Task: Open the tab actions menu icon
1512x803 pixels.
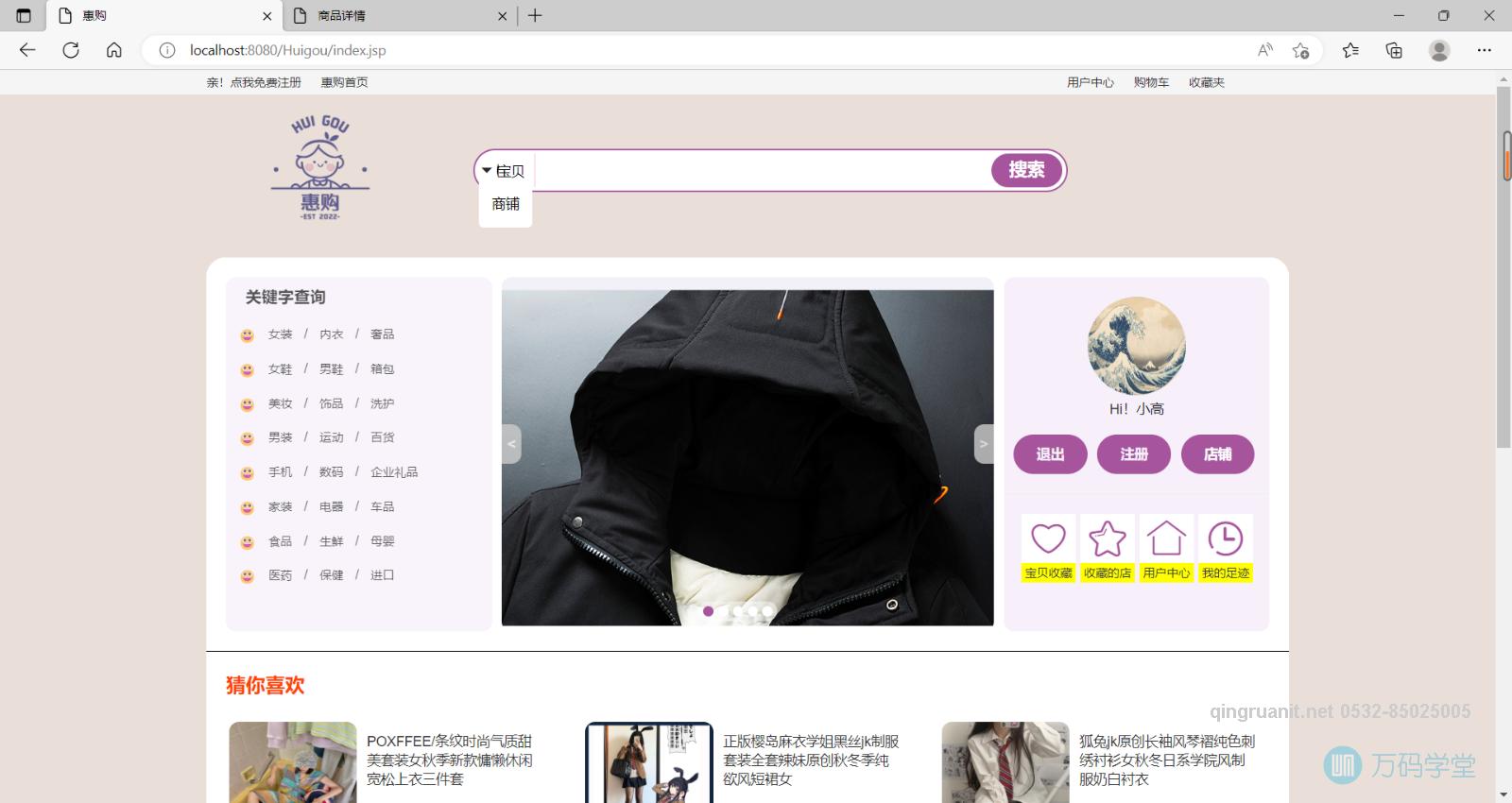Action: (x=24, y=15)
